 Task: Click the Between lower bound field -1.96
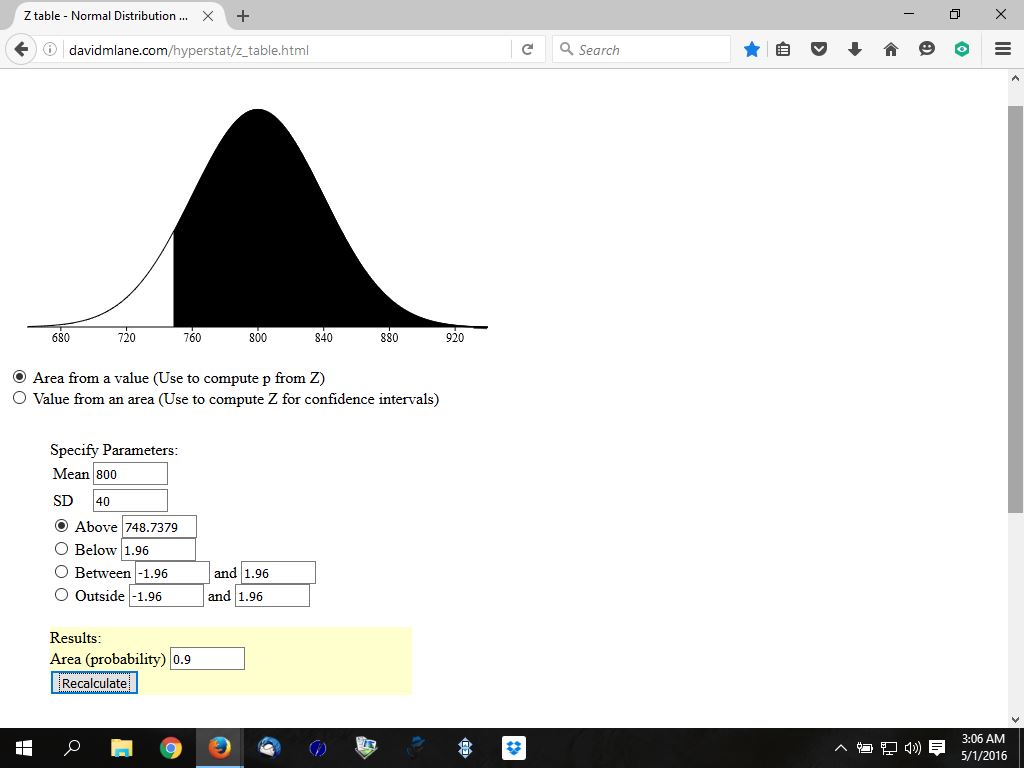pyautogui.click(x=172, y=573)
